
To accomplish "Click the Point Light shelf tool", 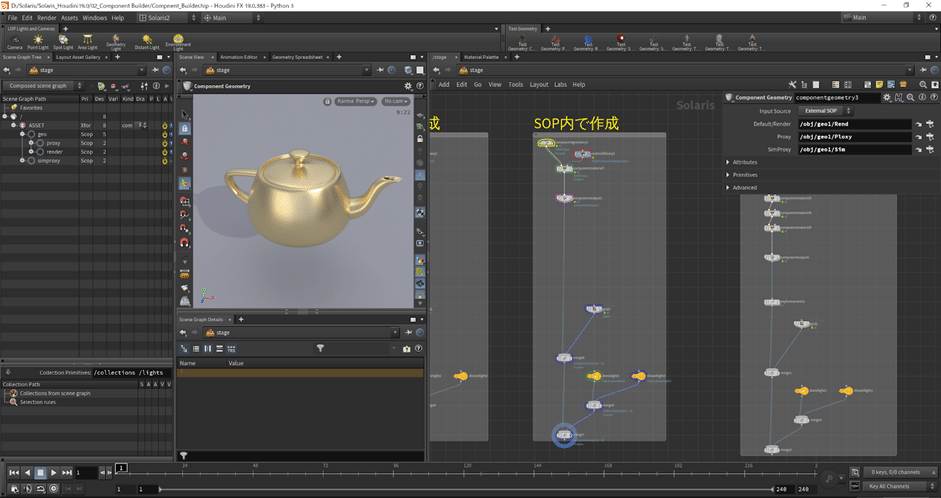I will [x=38, y=41].
